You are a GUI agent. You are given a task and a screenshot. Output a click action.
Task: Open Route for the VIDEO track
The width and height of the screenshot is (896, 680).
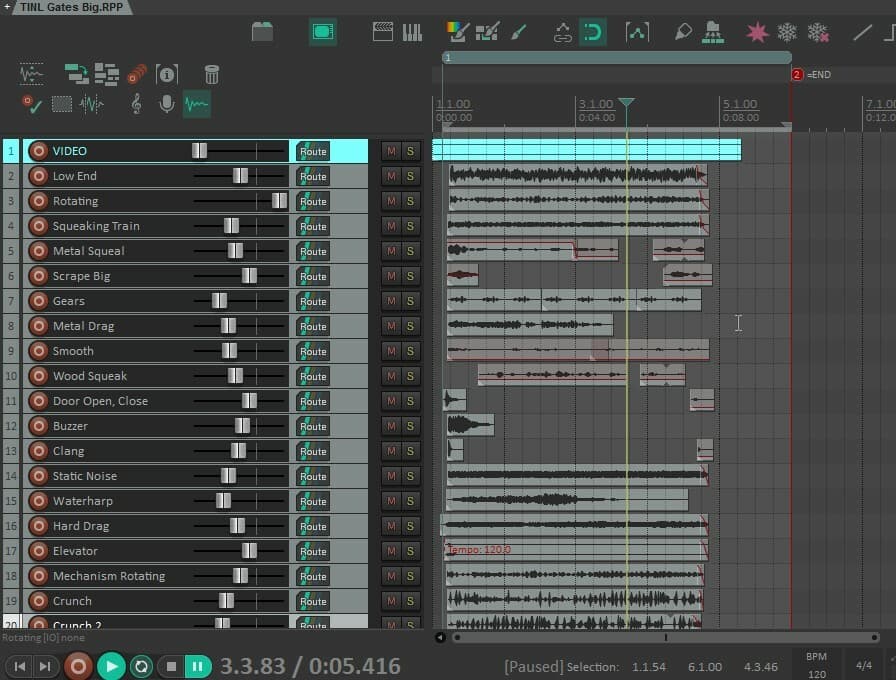pyautogui.click(x=313, y=151)
